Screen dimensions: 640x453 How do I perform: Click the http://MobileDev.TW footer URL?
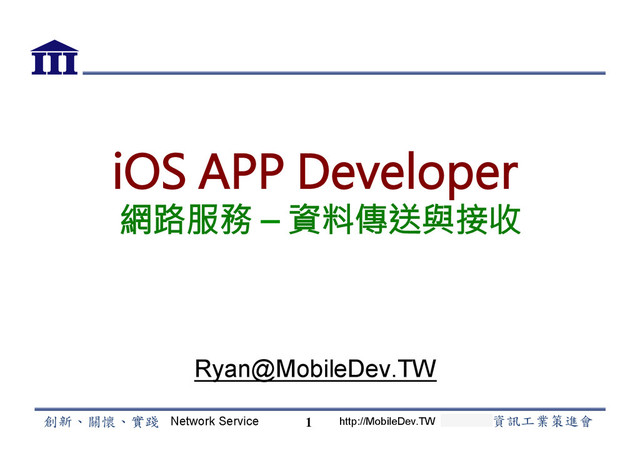pos(387,421)
